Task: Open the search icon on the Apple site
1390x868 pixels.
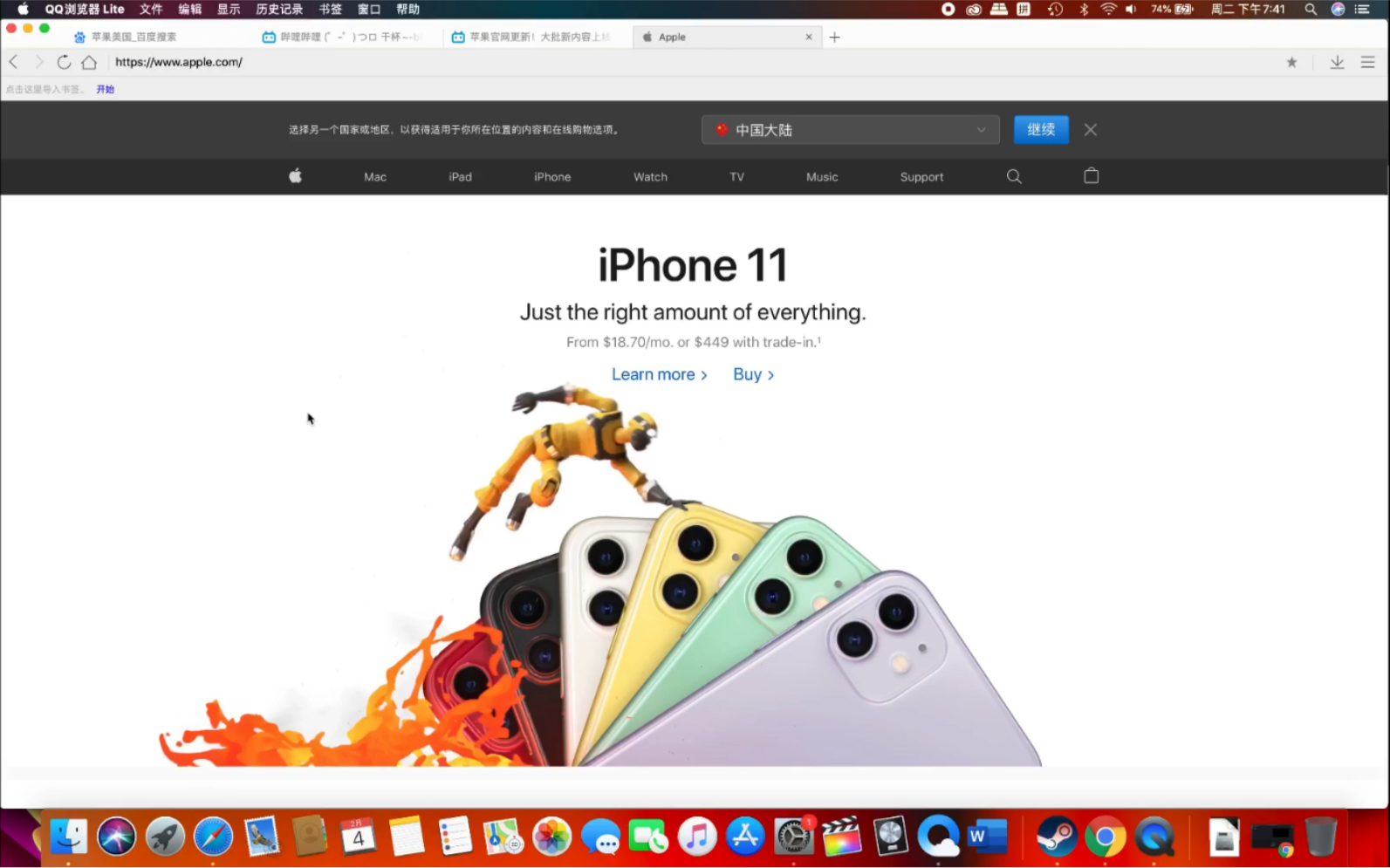Action: pos(1014,176)
